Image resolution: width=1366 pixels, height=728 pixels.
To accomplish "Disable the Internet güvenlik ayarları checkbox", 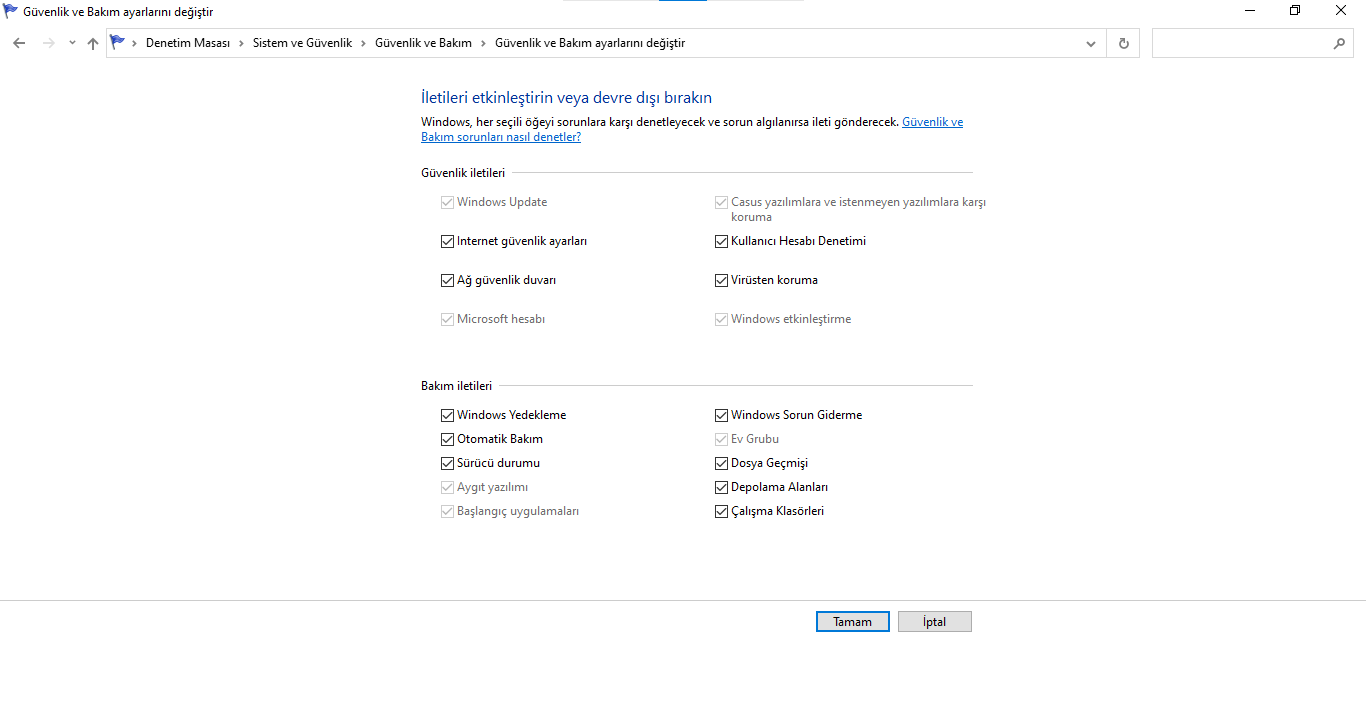I will click(447, 240).
